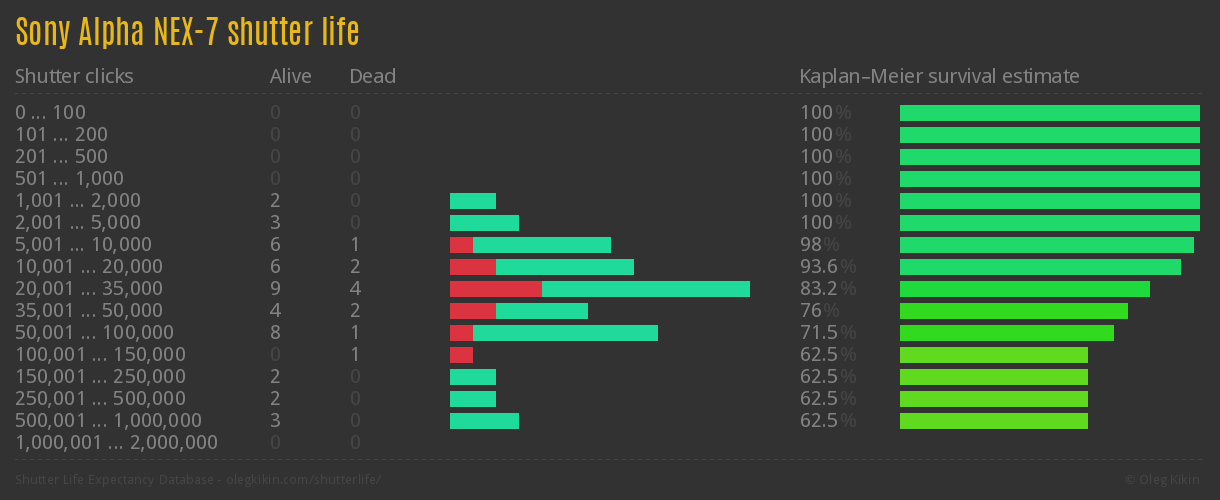Click red dead segment in 20,001–35,000 bar
Image resolution: width=1220 pixels, height=500 pixels.
pyautogui.click(x=495, y=289)
